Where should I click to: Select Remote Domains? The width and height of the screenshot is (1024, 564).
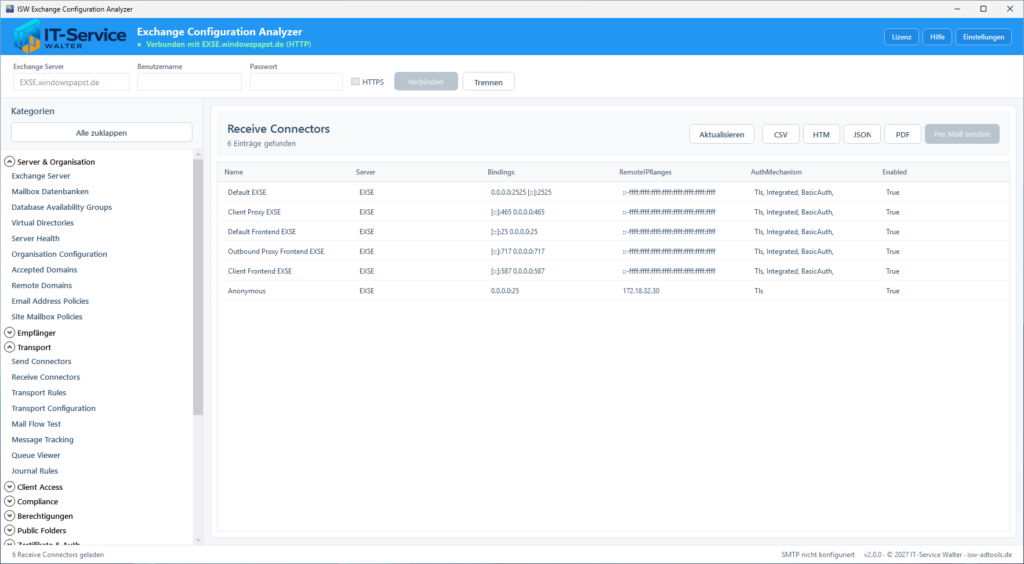click(41, 285)
